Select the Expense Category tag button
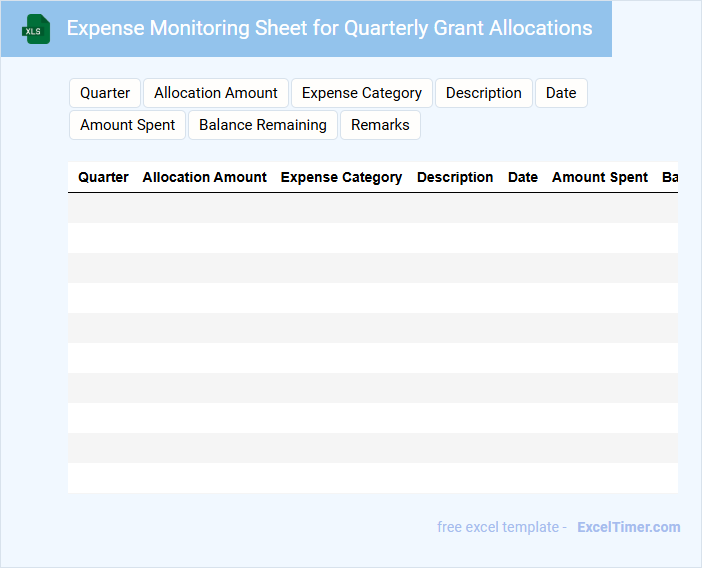Viewport: 702px width, 568px height. pyautogui.click(x=362, y=93)
